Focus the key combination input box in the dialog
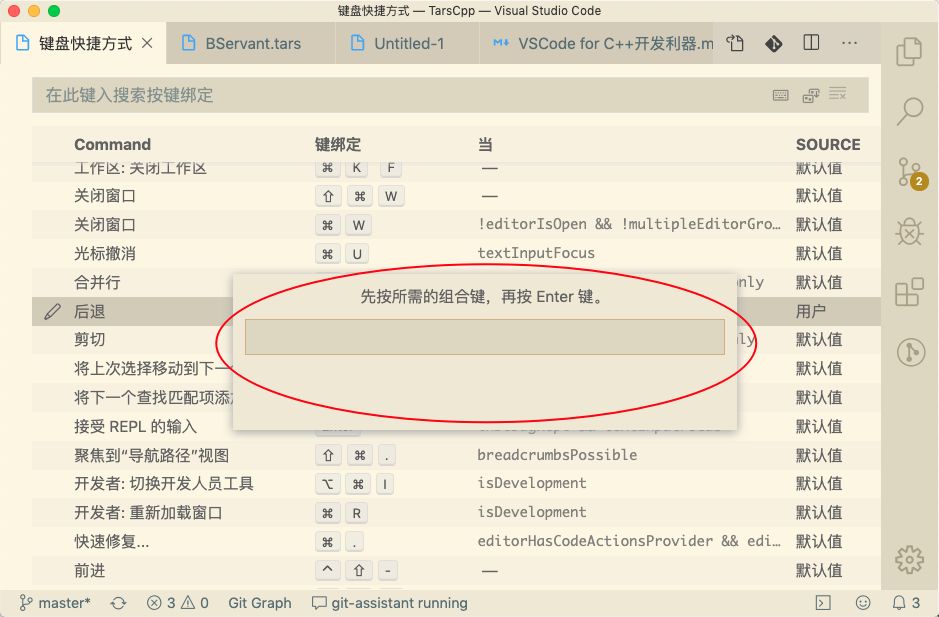 (x=483, y=337)
